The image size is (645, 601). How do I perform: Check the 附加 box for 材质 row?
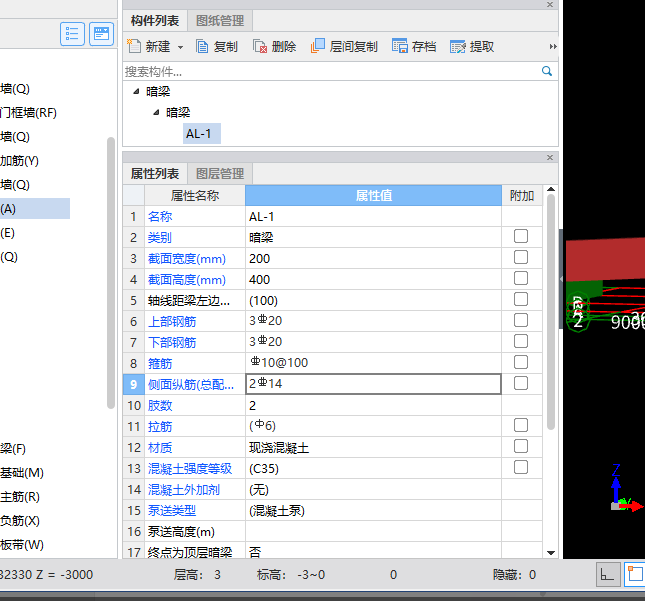[x=521, y=446]
